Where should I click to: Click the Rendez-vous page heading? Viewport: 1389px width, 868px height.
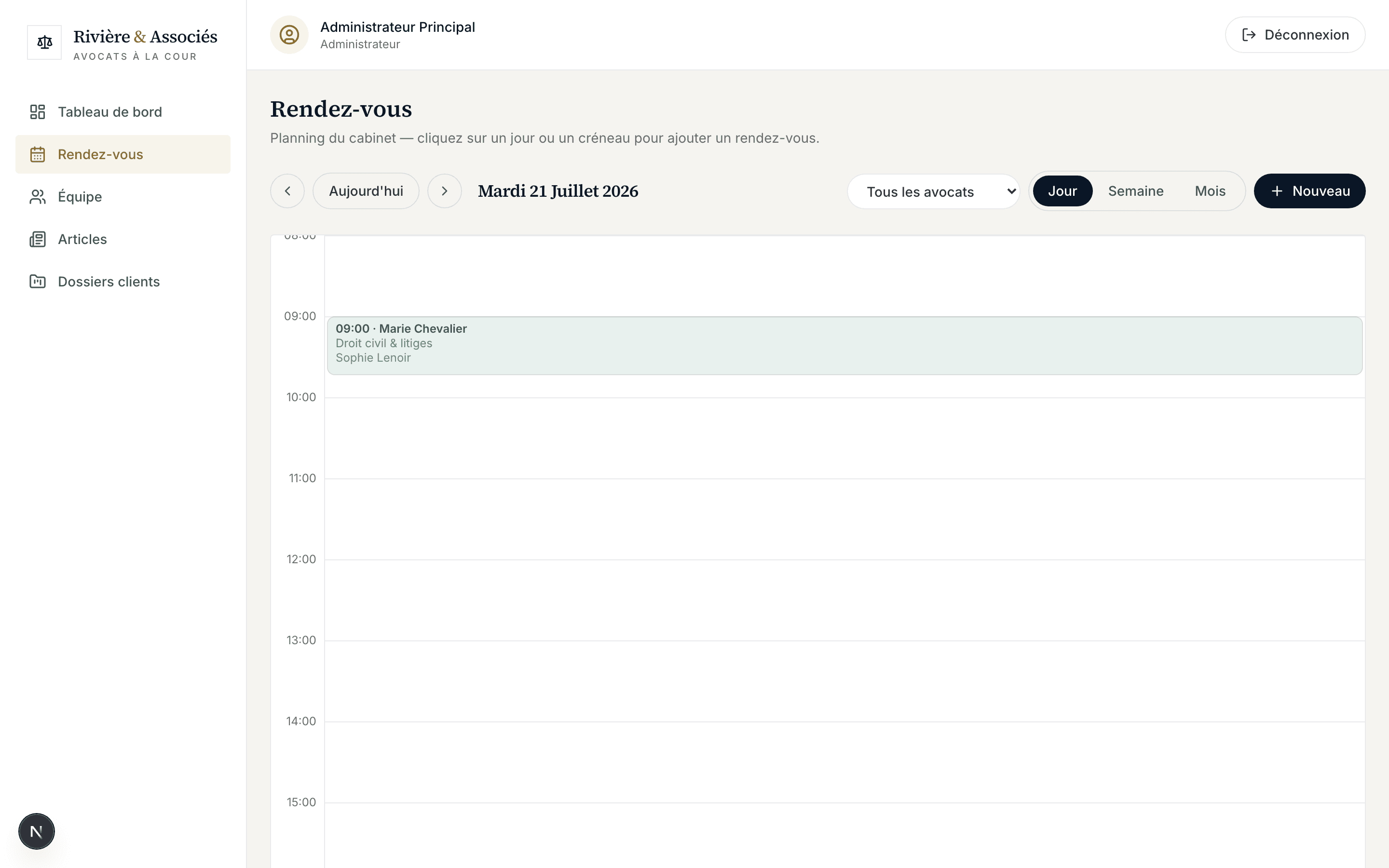pos(341,109)
